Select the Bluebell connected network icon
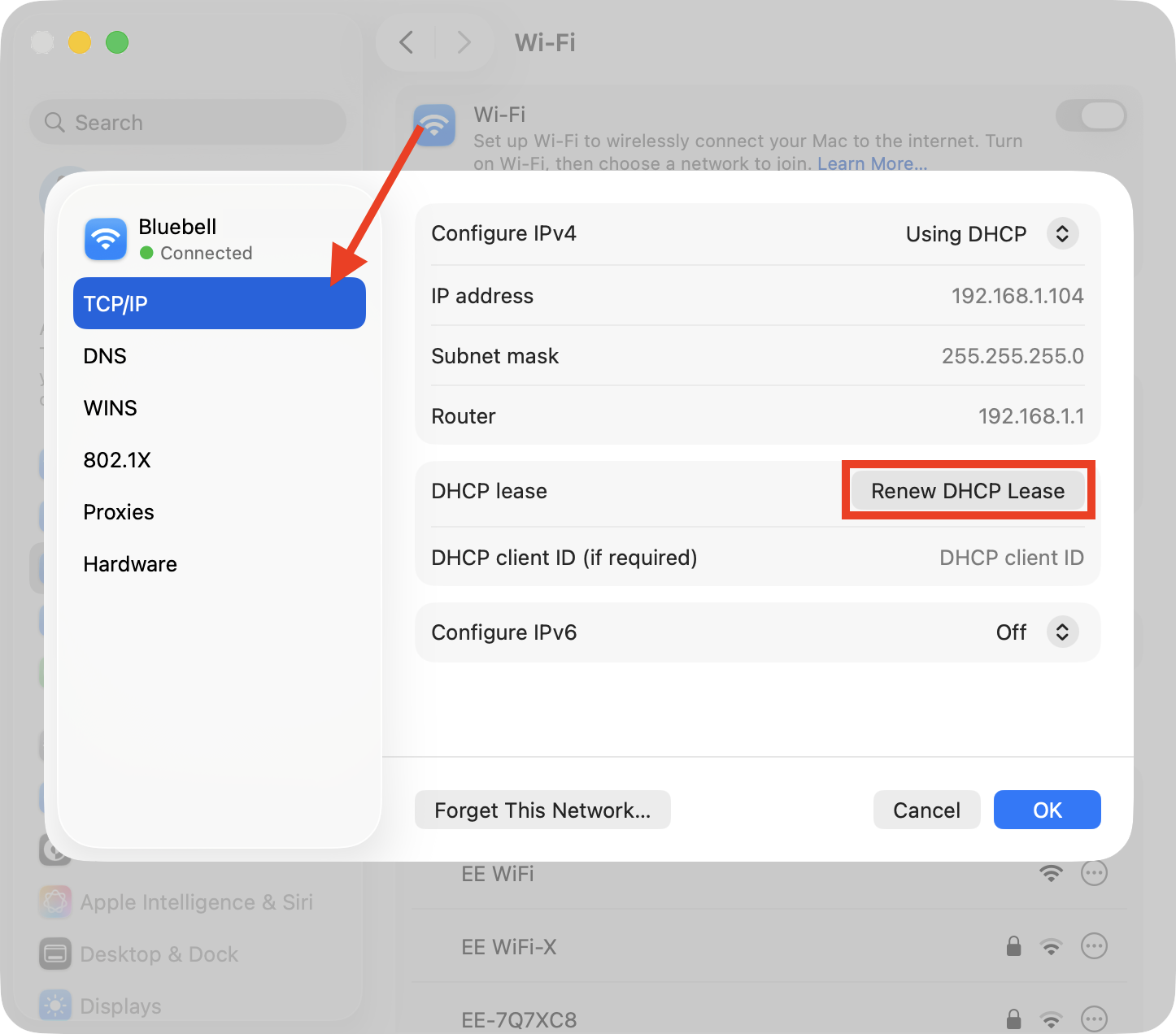Viewport: 1176px width, 1034px height. coord(104,239)
